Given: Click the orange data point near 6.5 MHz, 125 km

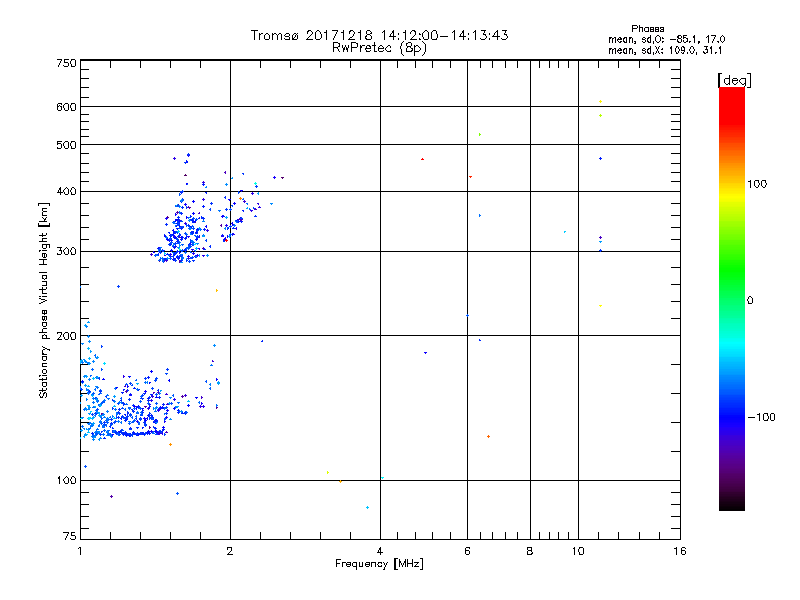Looking at the screenshot, I should click(488, 437).
